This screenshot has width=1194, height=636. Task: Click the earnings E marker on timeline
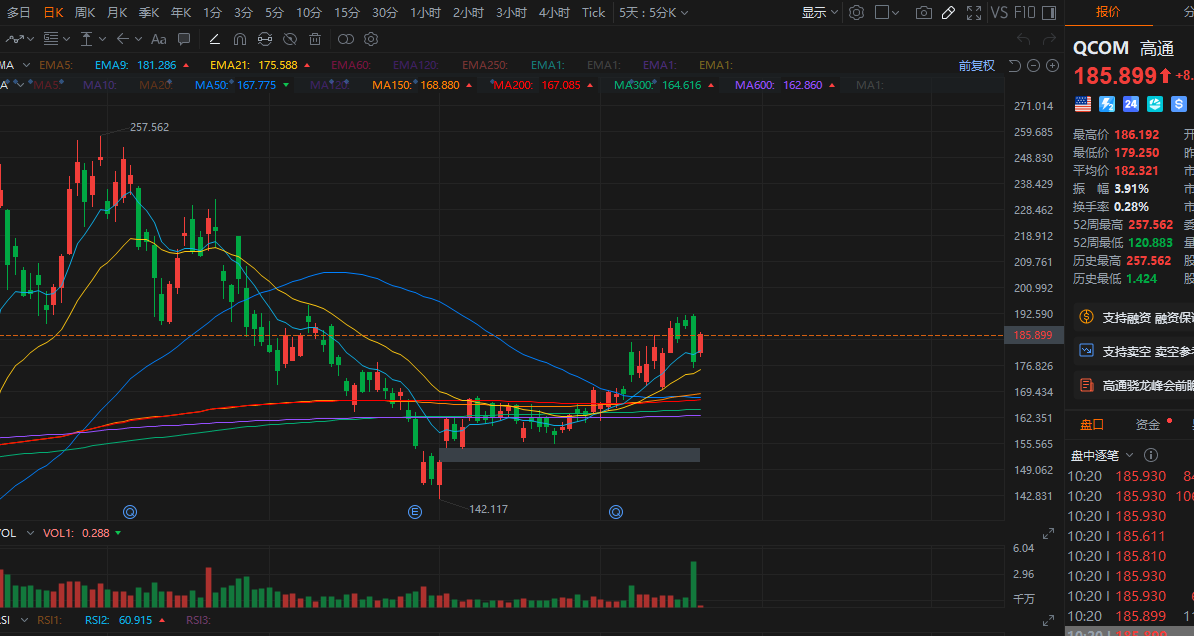point(415,512)
